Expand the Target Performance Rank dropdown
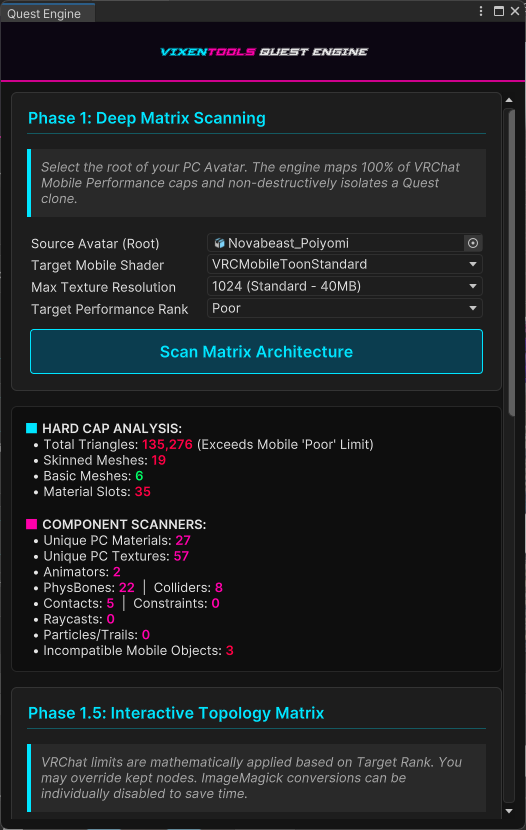 (x=344, y=308)
